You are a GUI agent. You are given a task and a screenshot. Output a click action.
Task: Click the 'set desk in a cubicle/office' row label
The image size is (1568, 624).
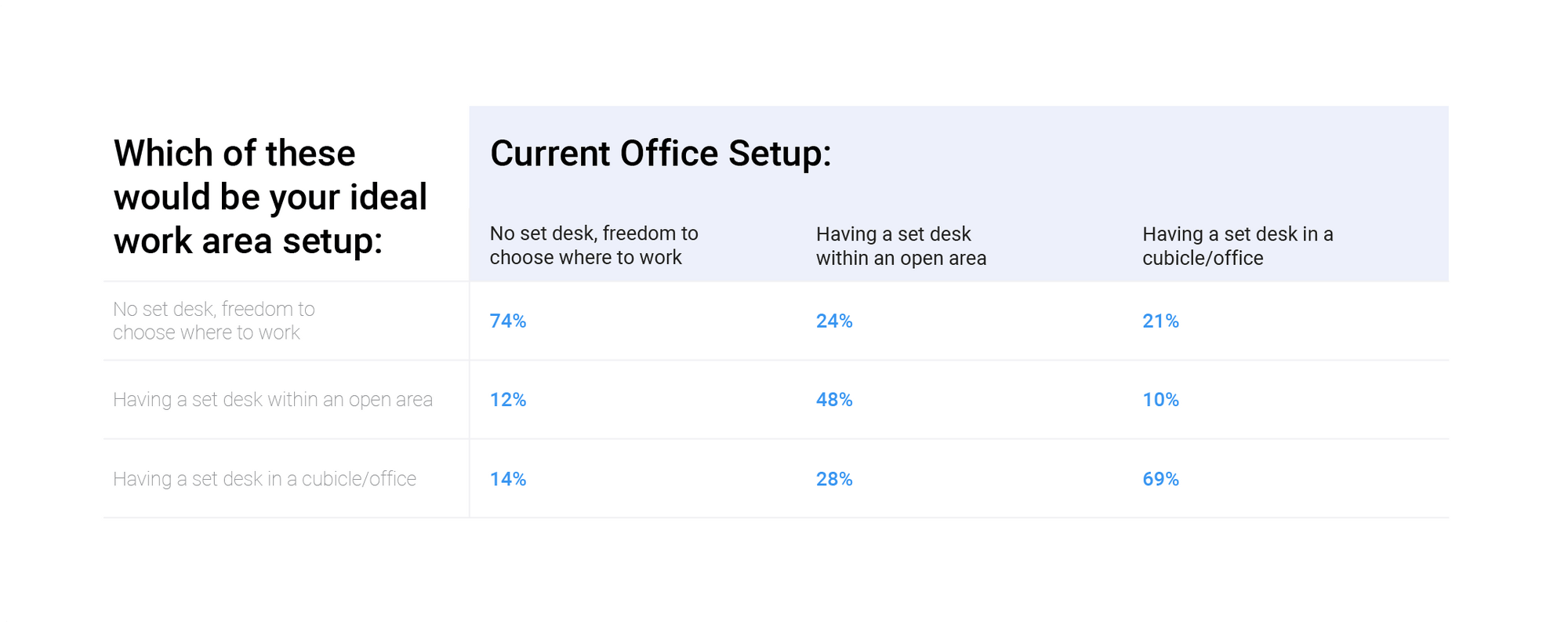click(x=264, y=479)
